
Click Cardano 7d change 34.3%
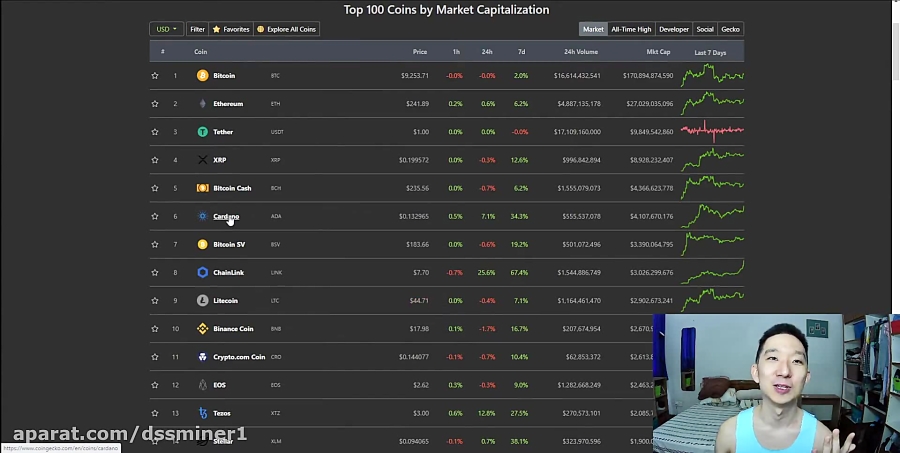point(519,216)
